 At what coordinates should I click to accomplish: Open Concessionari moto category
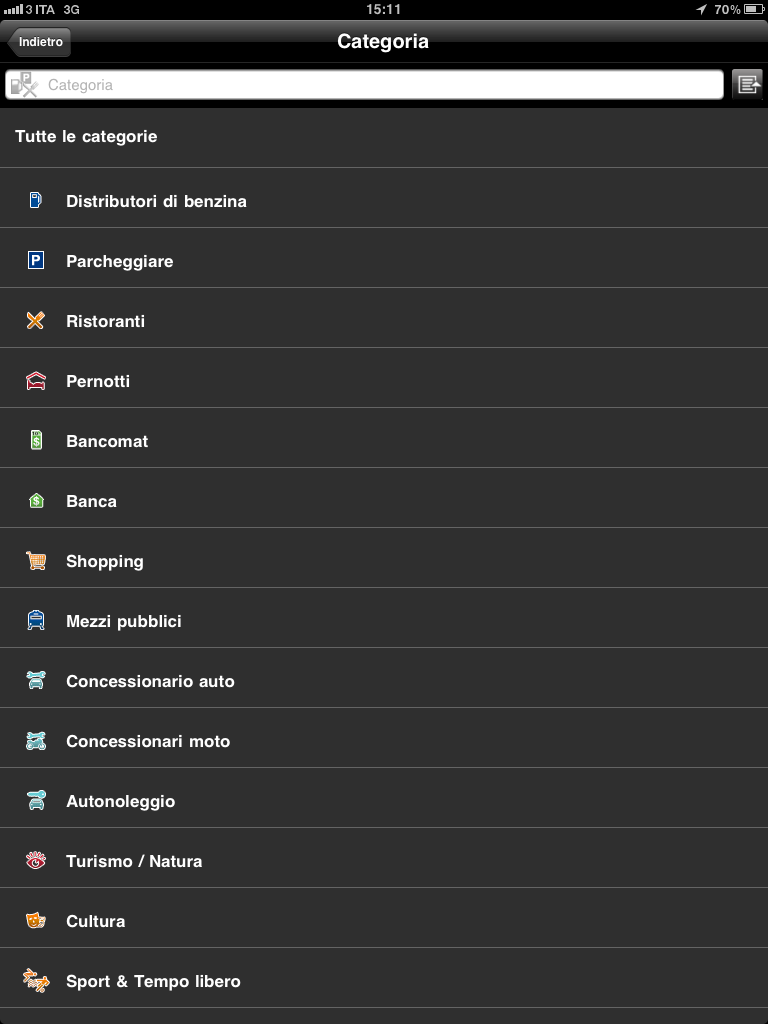(384, 741)
